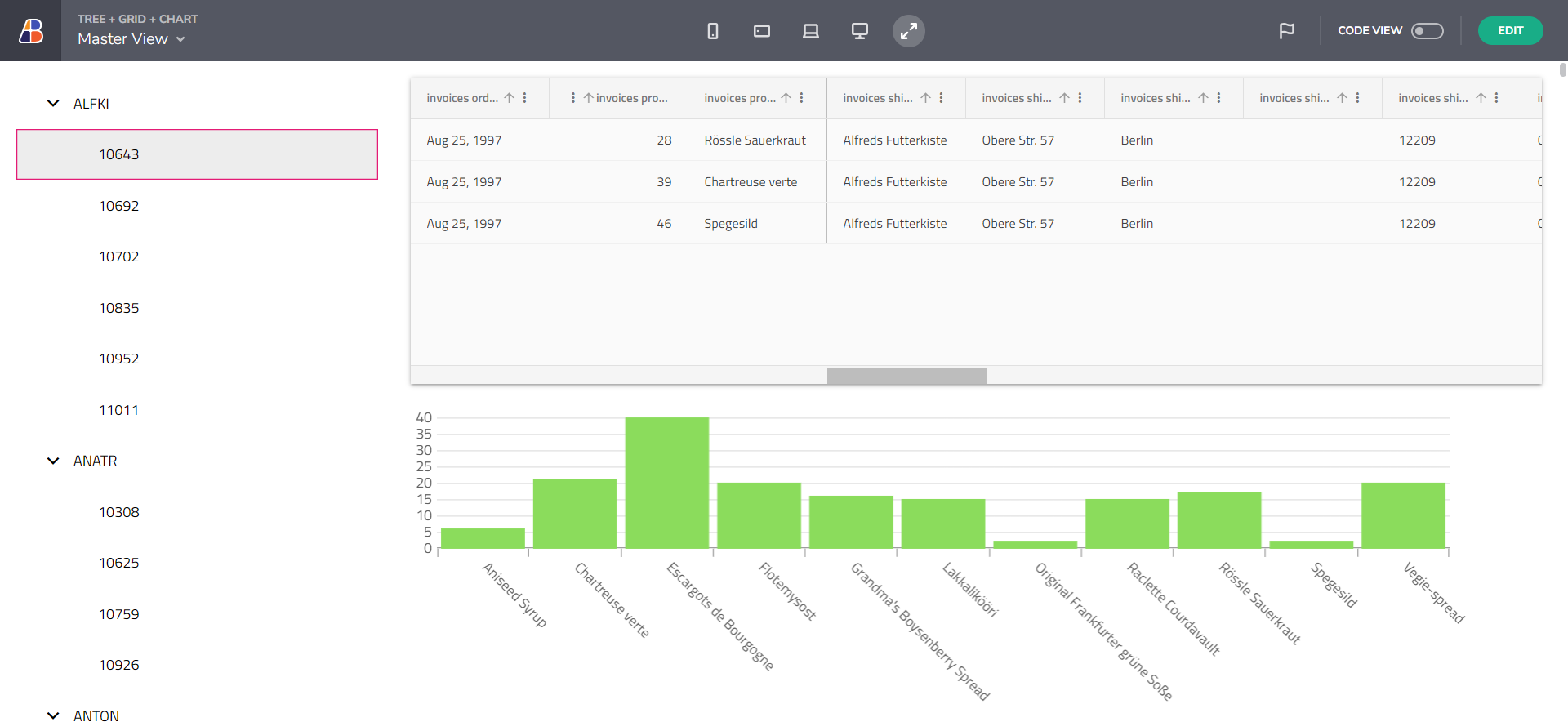This screenshot has width=1568, height=722.
Task: Open column menu for invoices ord column
Action: click(525, 98)
